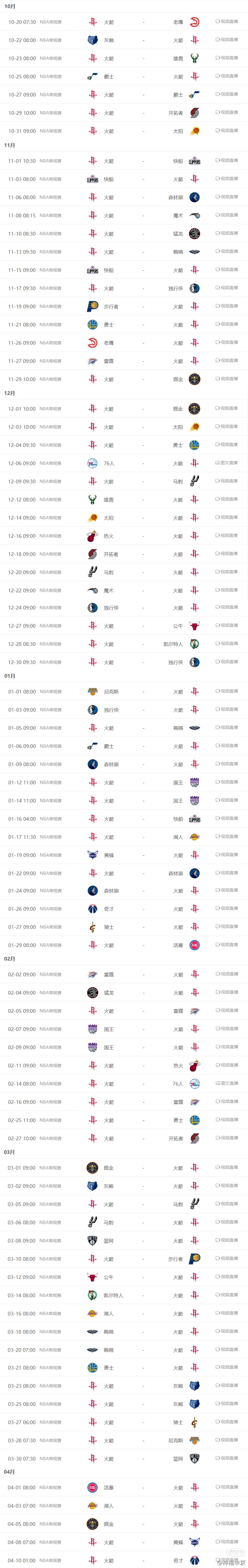
Task: Click the Celtics logo in the 12-28 game
Action: coord(194,644)
